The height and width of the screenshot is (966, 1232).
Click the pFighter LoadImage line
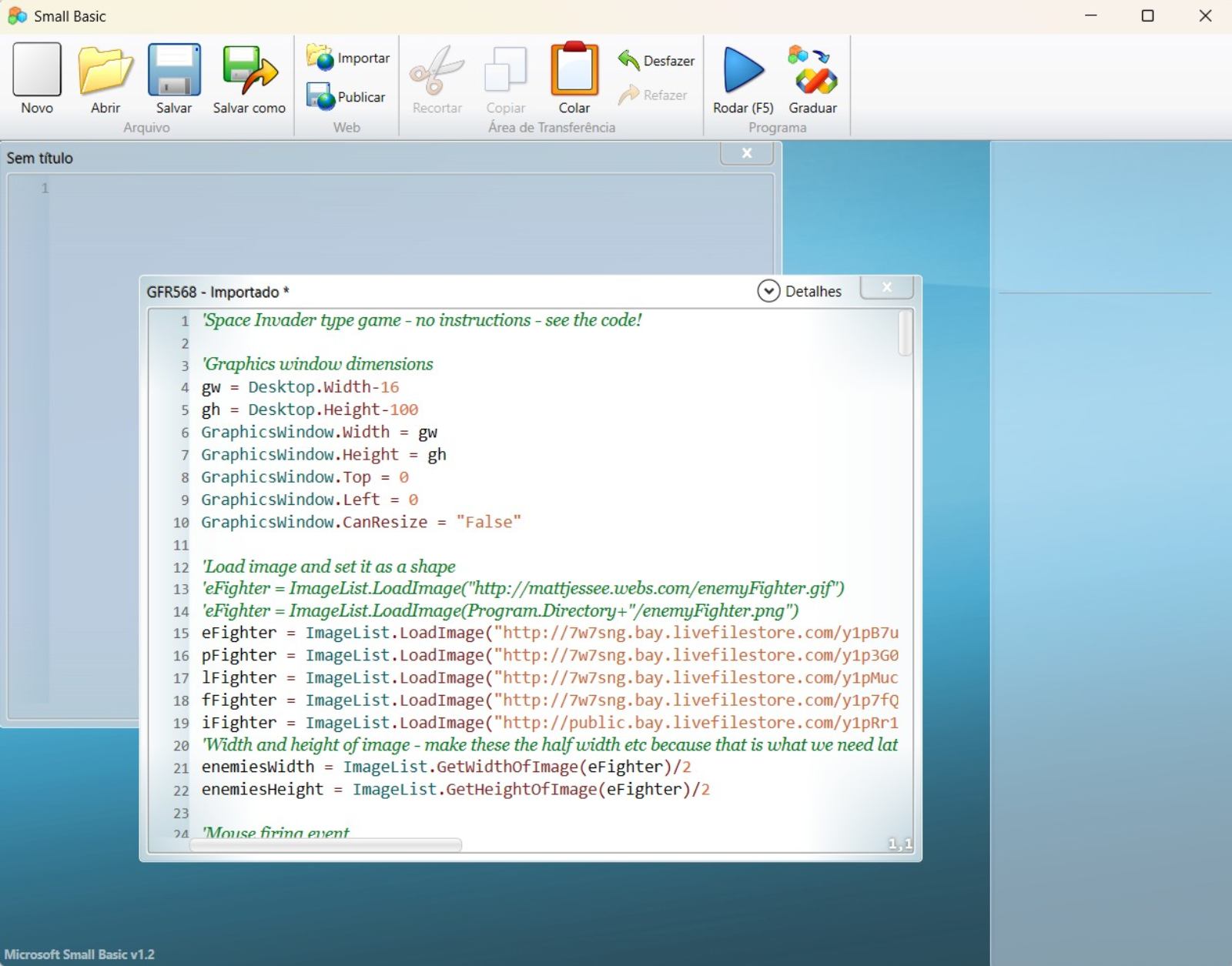tap(550, 655)
